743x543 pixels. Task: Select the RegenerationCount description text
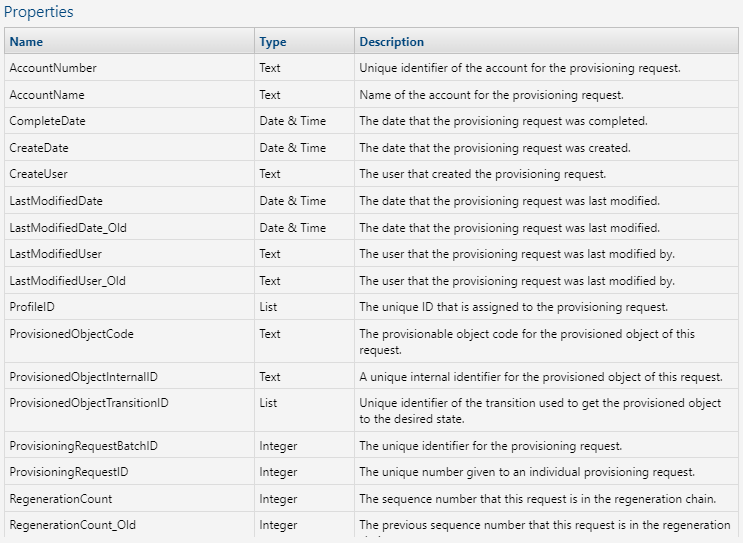click(x=535, y=499)
